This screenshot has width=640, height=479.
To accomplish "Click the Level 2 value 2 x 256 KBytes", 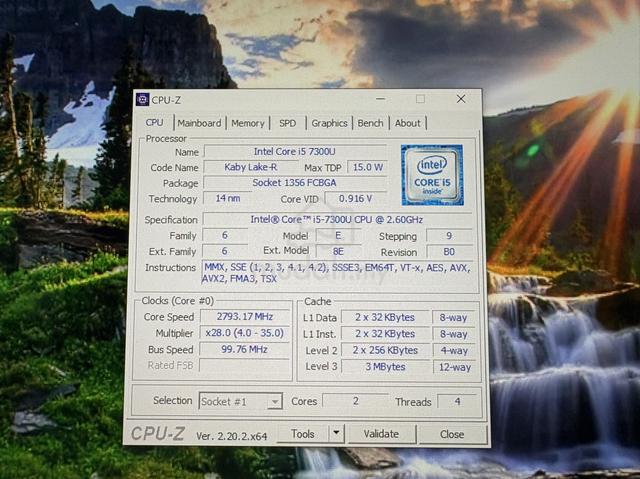I will pyautogui.click(x=385, y=350).
